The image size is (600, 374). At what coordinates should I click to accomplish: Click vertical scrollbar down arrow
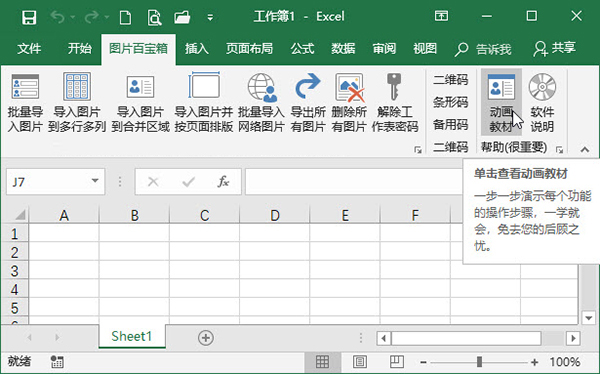(x=588, y=317)
